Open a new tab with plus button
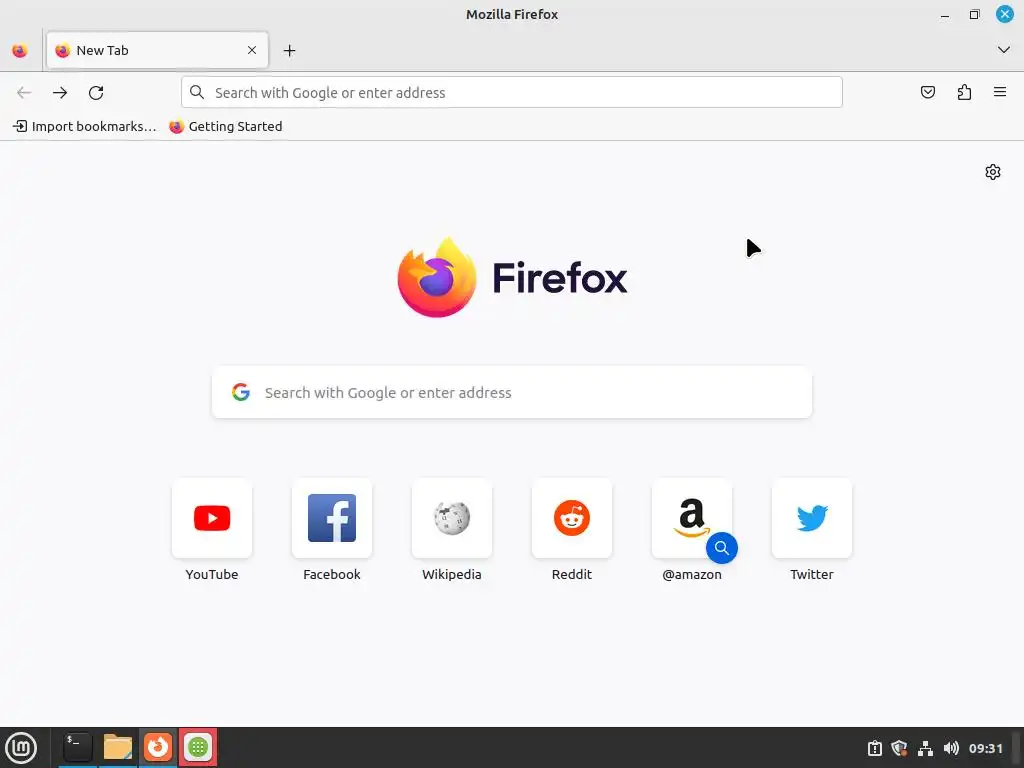This screenshot has height=768, width=1024. click(x=289, y=50)
